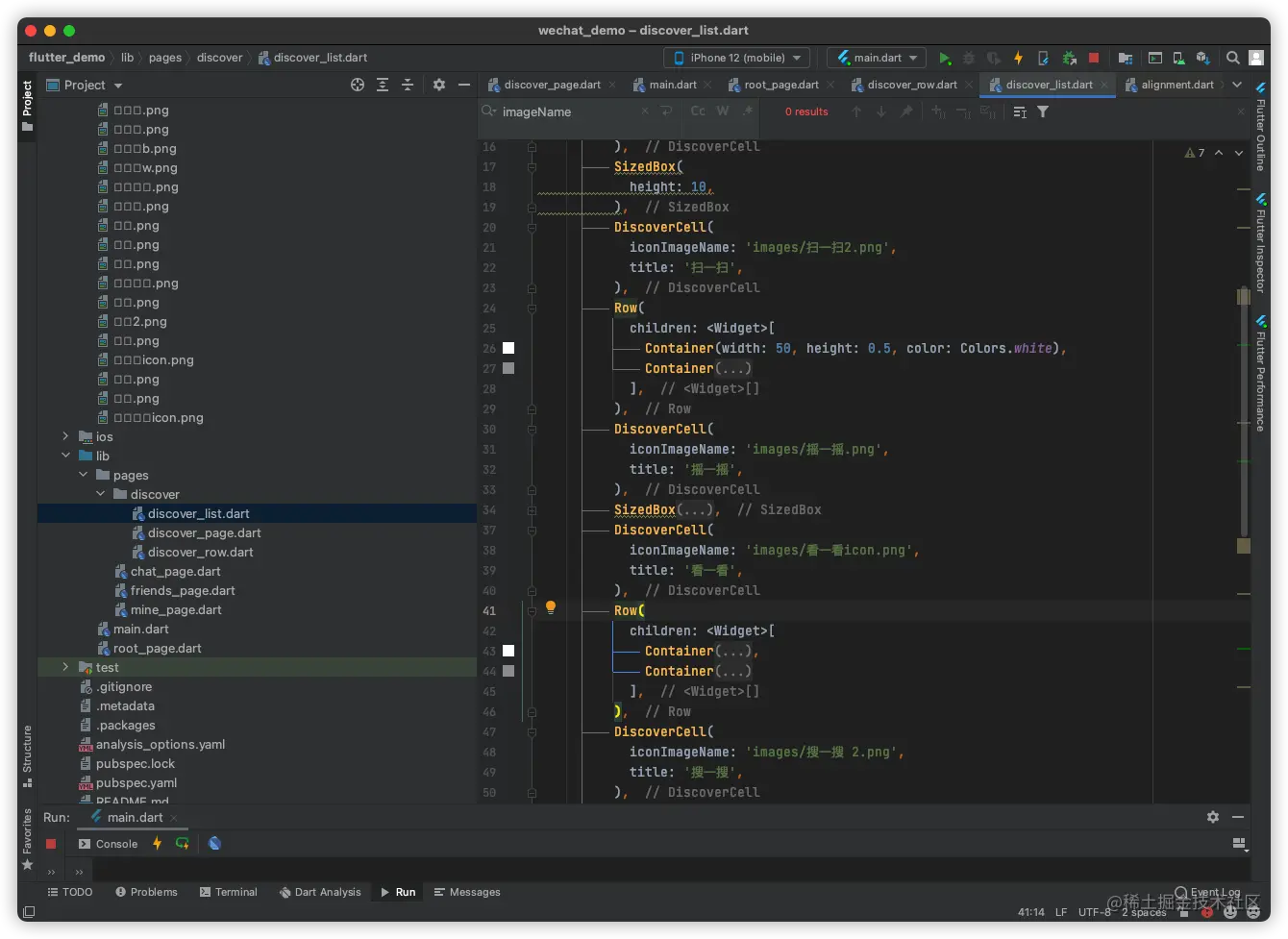Toggle the Project tool window stripe button
This screenshot has width=1288, height=939.
[x=27, y=106]
